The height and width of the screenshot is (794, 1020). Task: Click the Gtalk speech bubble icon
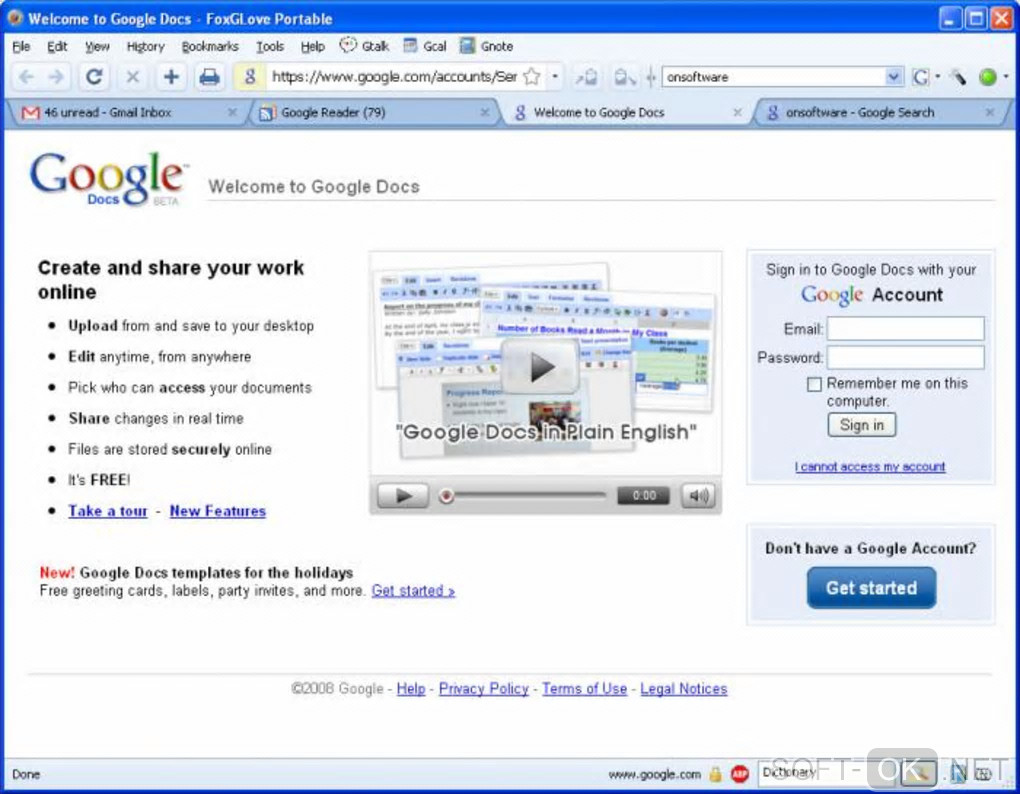click(x=349, y=46)
